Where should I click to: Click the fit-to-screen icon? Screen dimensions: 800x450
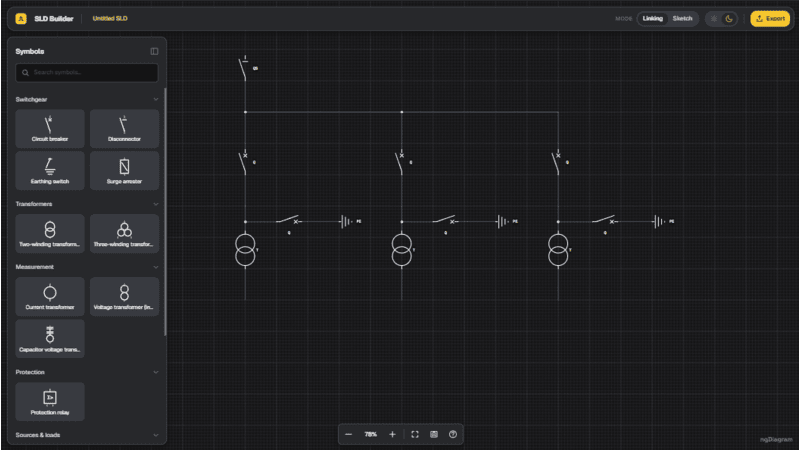(415, 435)
